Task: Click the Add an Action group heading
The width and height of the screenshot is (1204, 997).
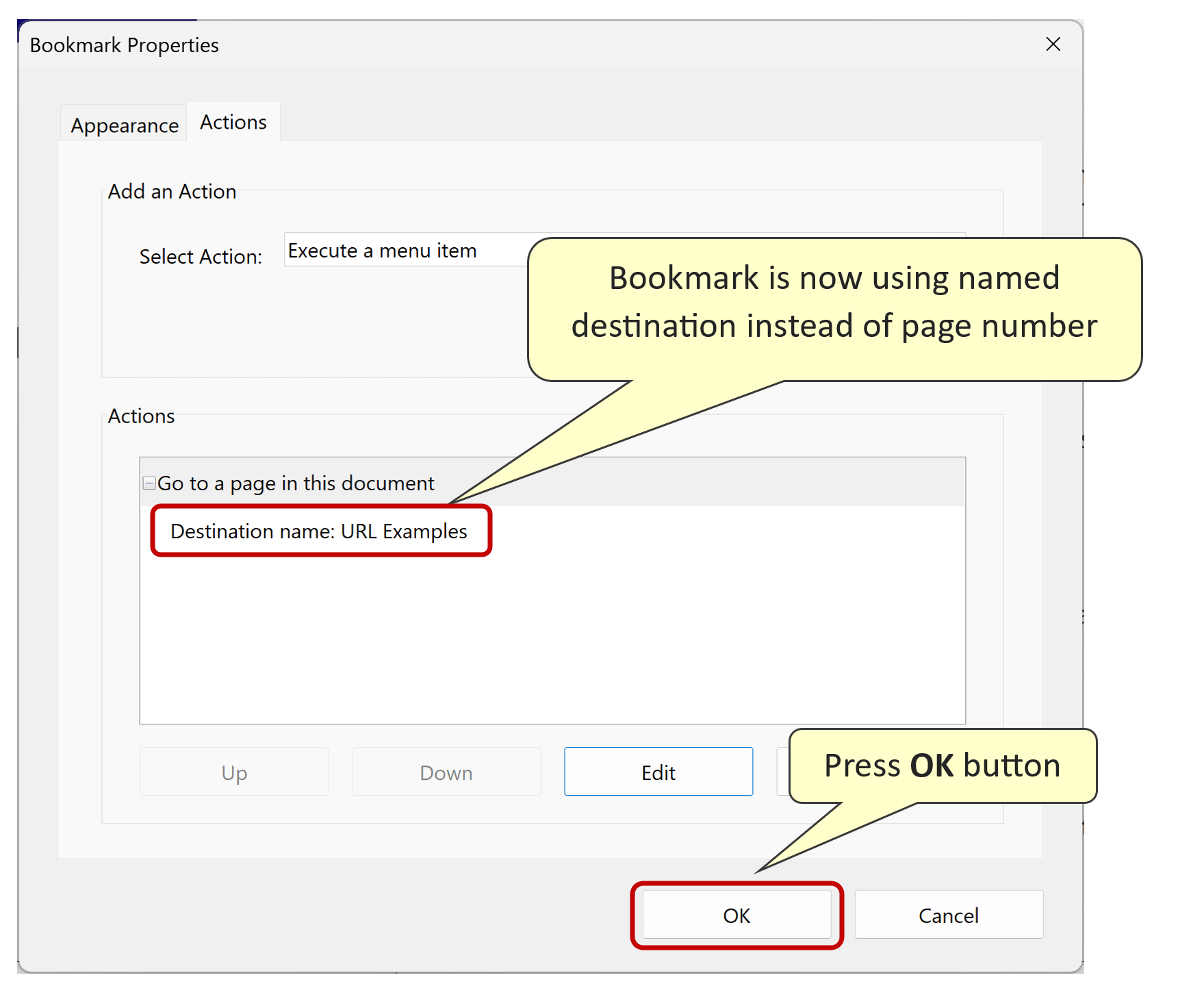Action: coord(172,192)
